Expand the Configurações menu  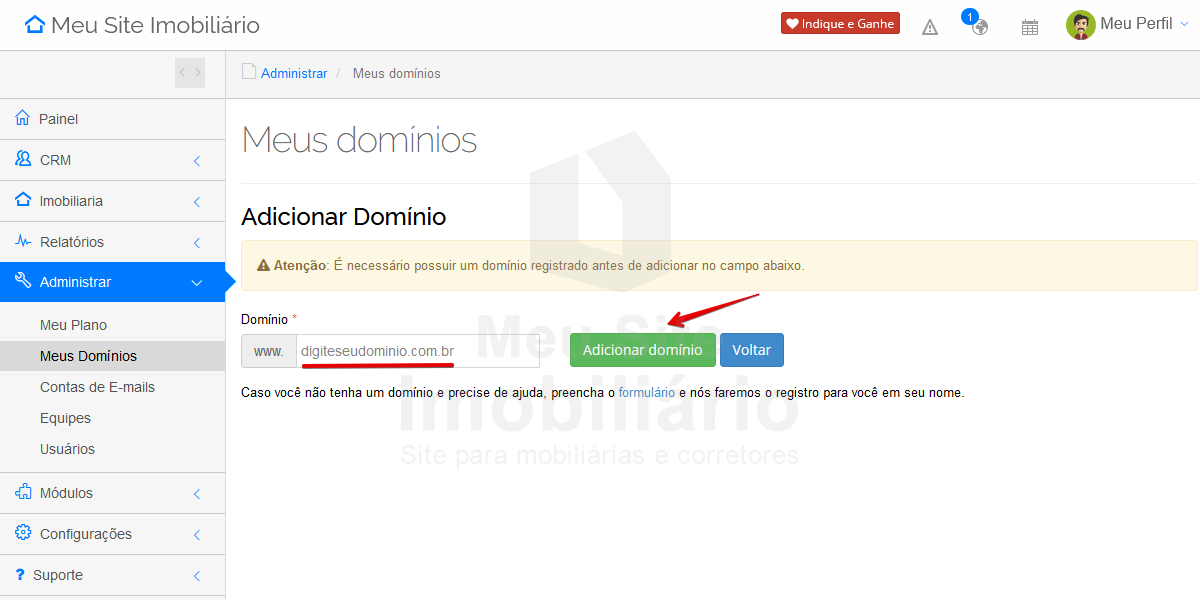[112, 534]
